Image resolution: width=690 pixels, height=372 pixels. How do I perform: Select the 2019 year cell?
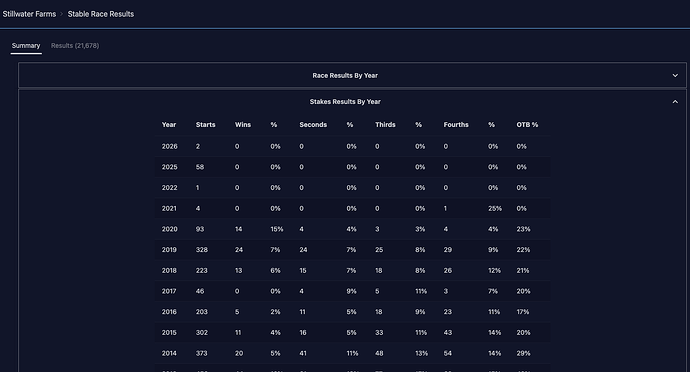(x=169, y=250)
